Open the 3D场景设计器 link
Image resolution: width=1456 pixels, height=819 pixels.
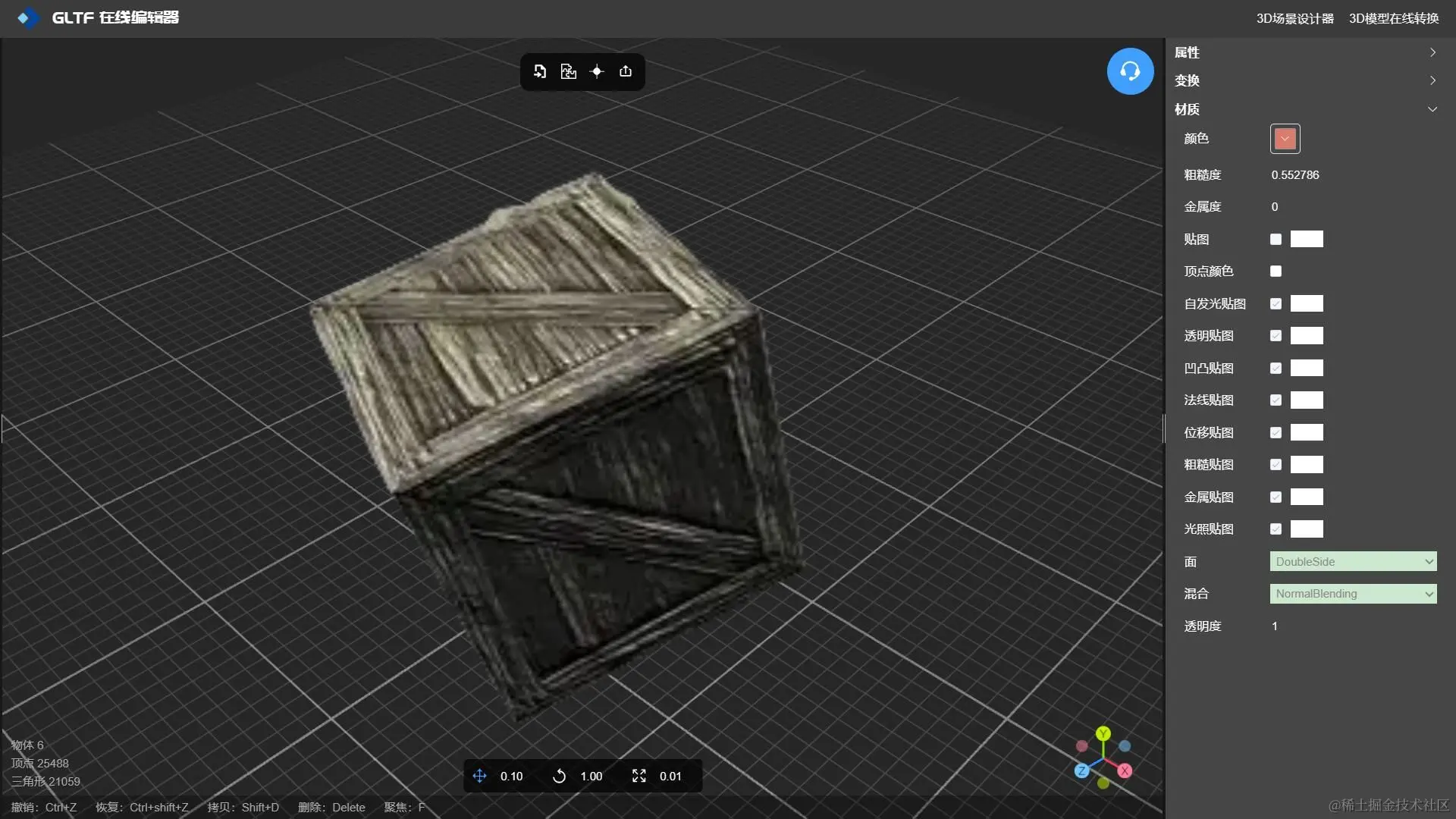[1294, 18]
